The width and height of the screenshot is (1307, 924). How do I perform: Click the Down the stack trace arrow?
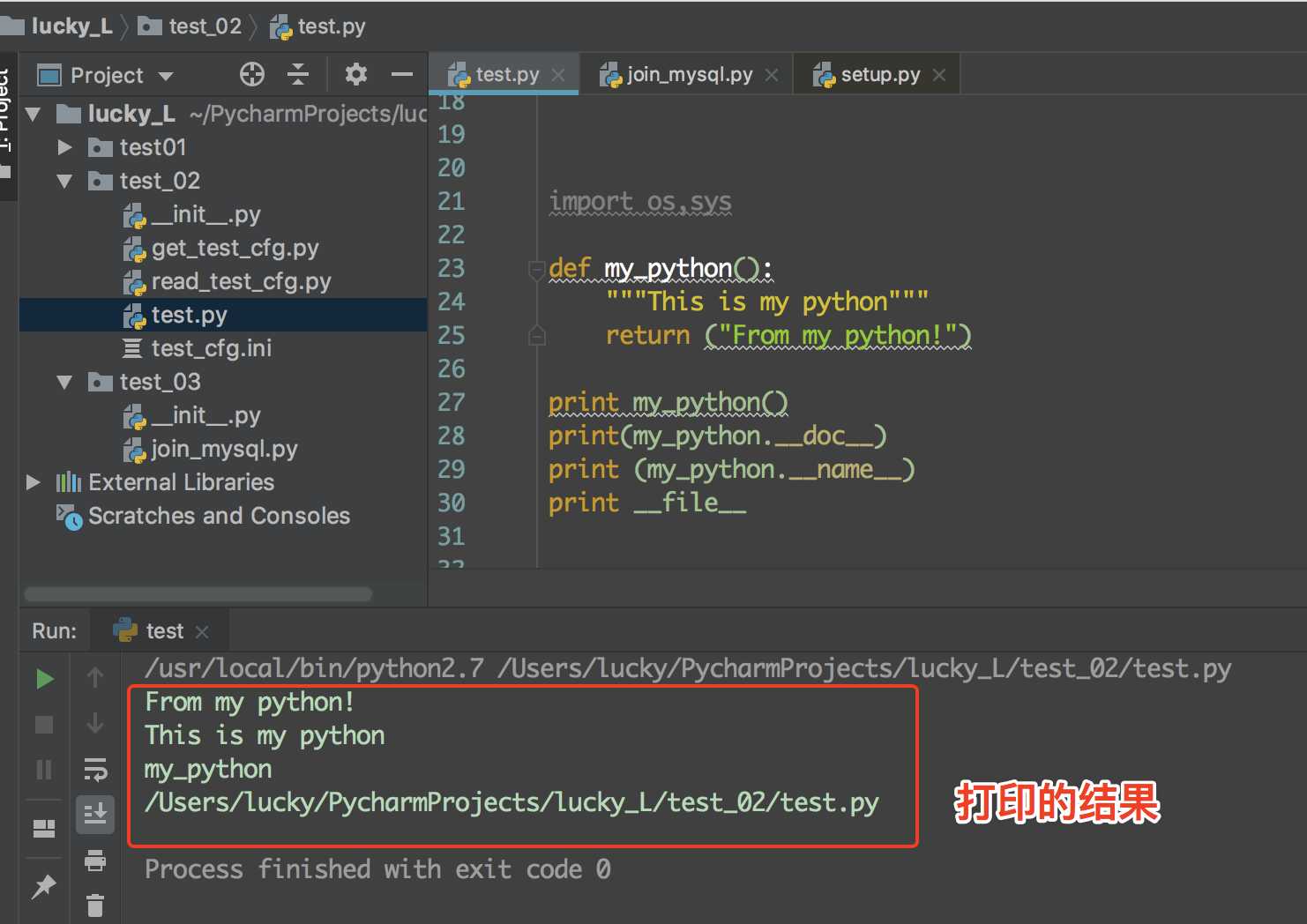click(x=95, y=723)
